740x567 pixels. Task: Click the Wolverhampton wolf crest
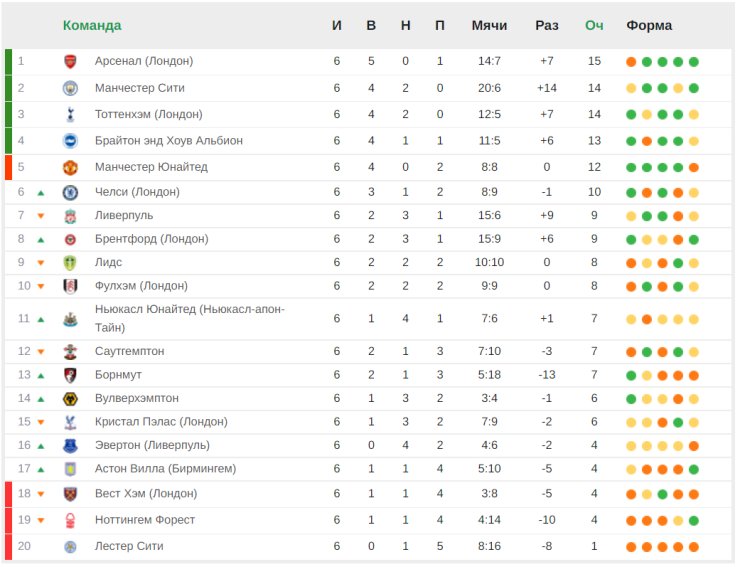[70, 398]
